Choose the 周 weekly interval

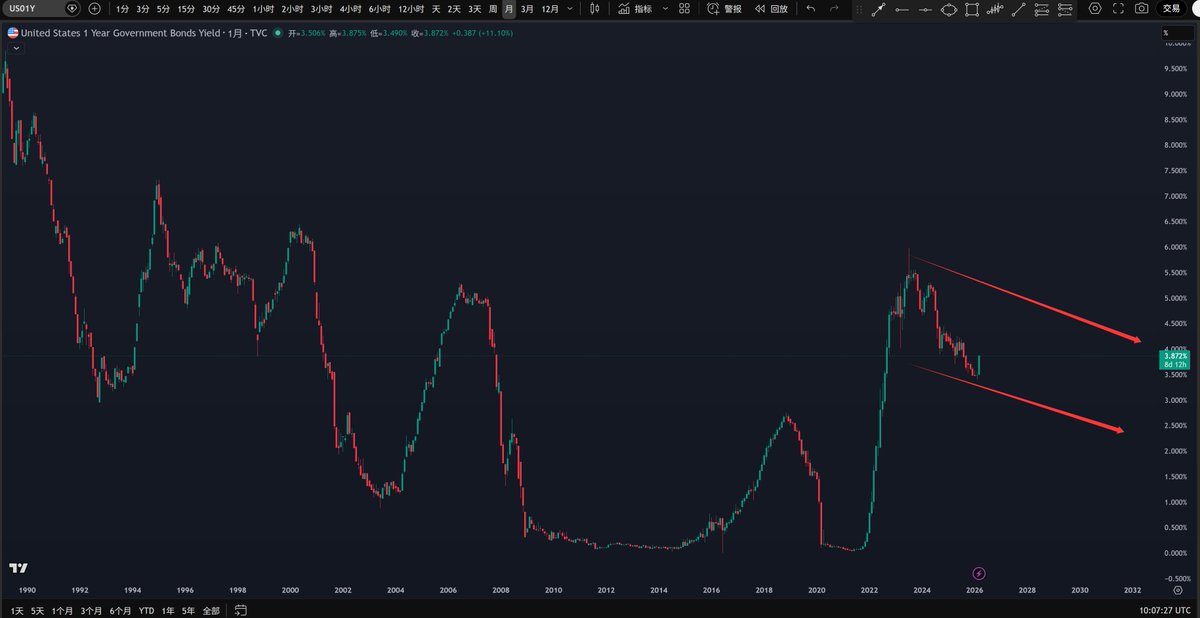[493, 8]
